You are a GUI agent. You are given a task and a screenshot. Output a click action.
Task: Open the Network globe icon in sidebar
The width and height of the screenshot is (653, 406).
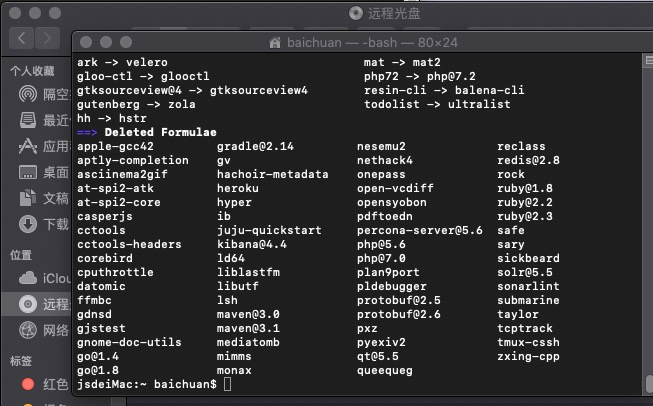tap(28, 330)
